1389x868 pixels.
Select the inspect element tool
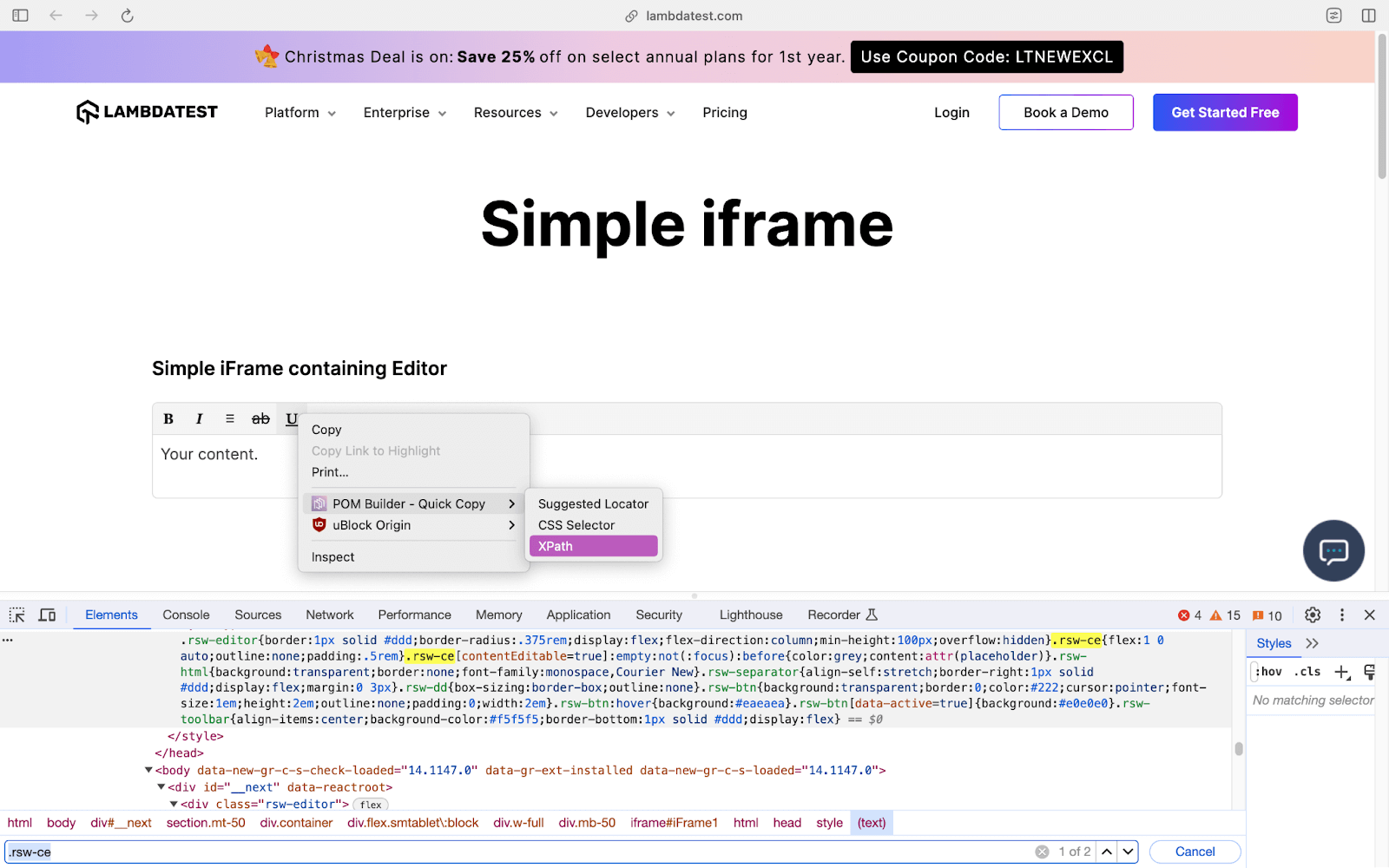16,615
